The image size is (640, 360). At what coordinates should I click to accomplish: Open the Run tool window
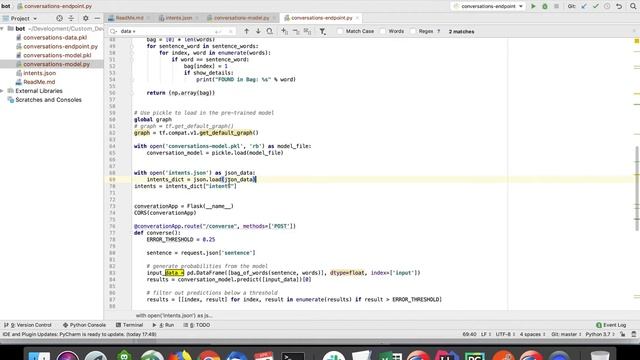coord(163,325)
